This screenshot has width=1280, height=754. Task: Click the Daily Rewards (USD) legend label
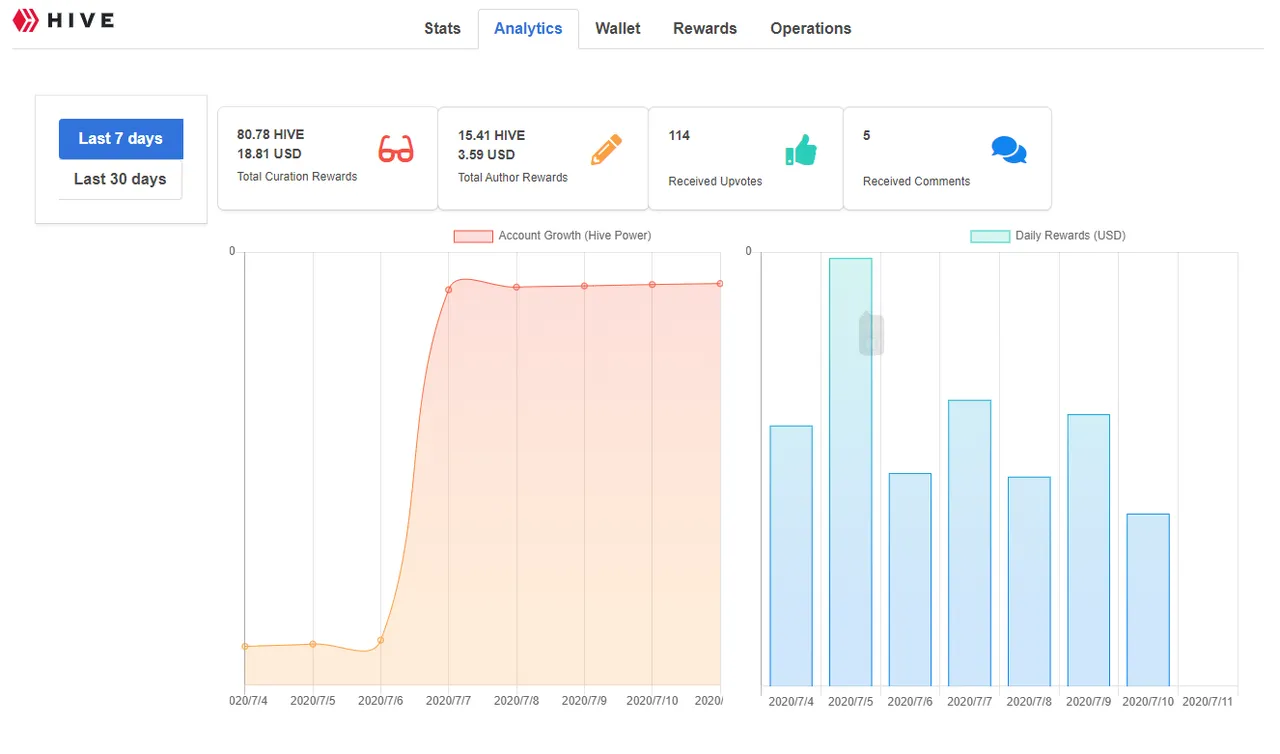[1070, 236]
